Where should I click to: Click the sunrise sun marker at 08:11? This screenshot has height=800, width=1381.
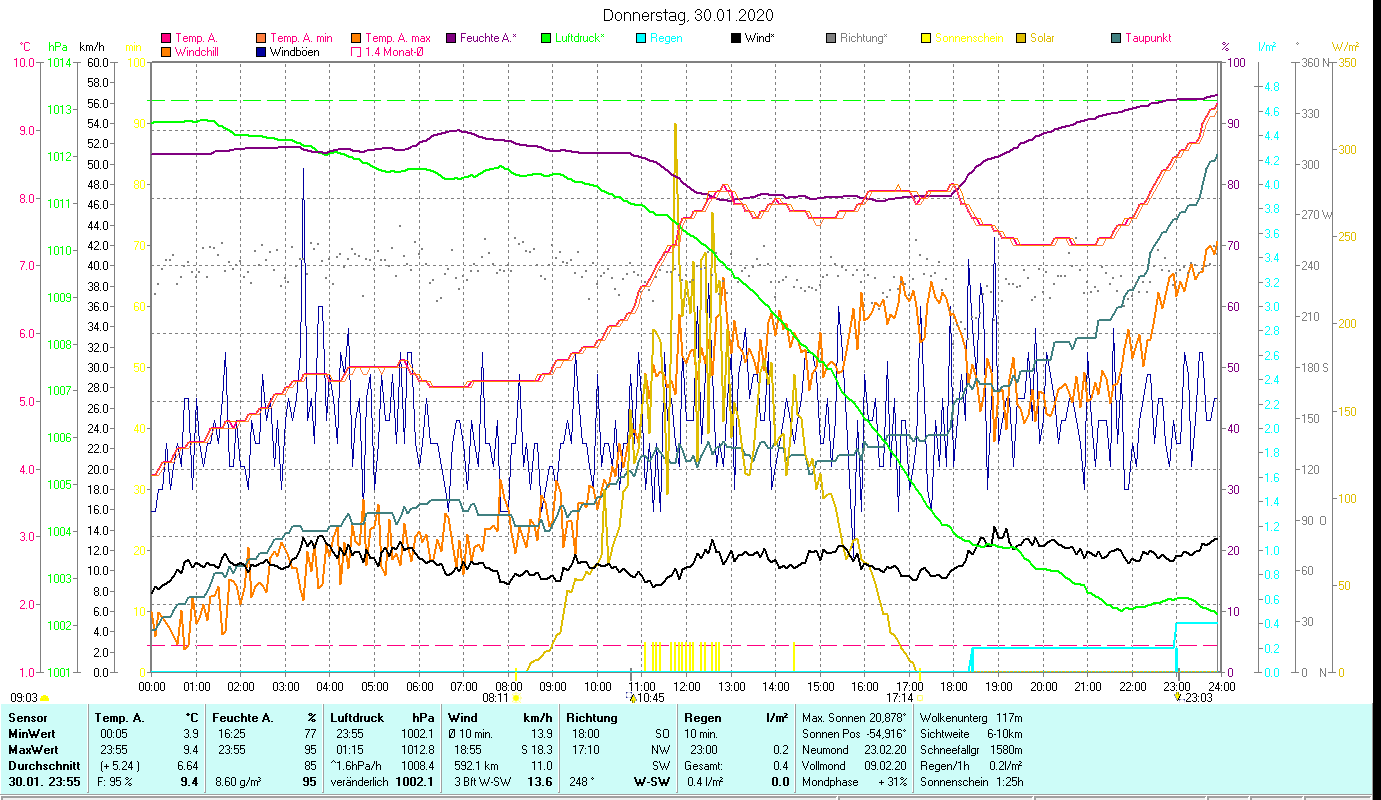pyautogui.click(x=516, y=698)
